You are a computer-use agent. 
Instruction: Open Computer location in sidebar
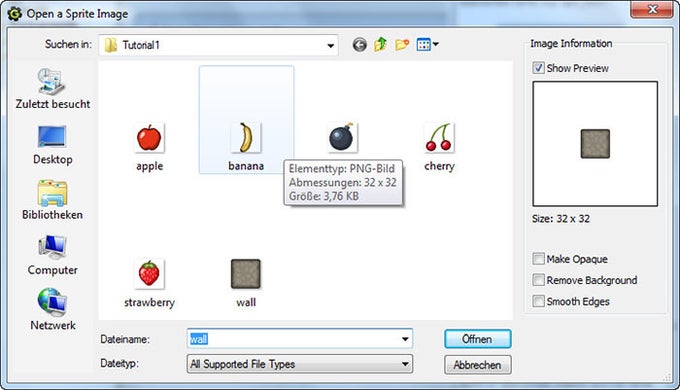click(52, 255)
